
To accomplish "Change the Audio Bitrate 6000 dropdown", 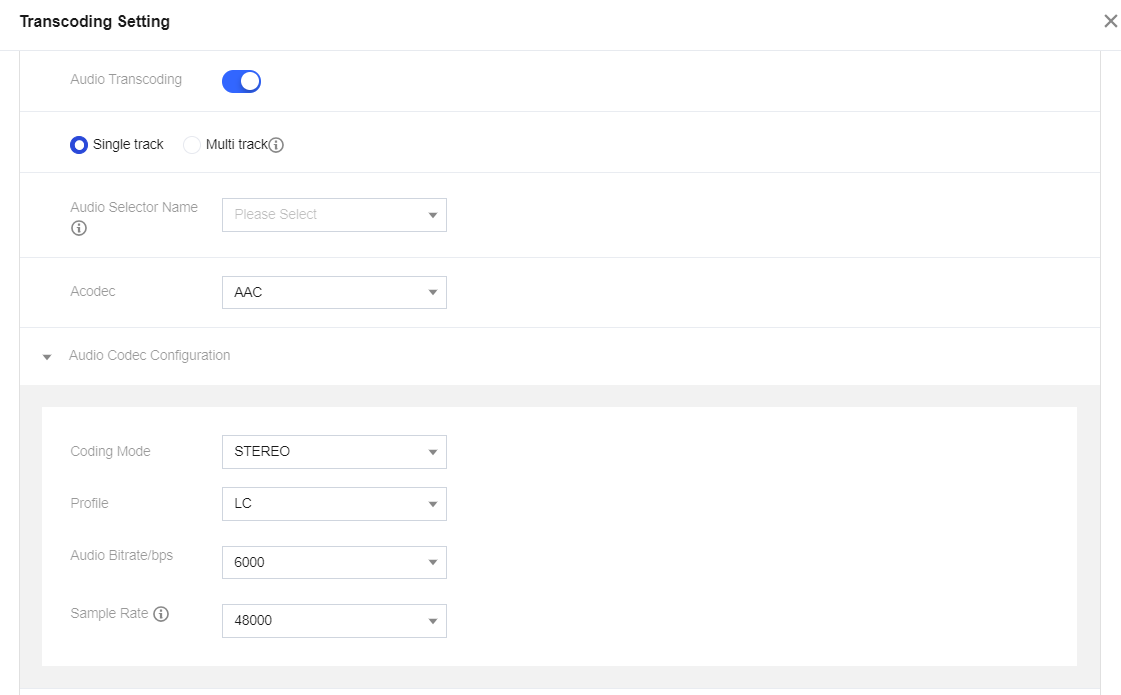I will coord(333,563).
